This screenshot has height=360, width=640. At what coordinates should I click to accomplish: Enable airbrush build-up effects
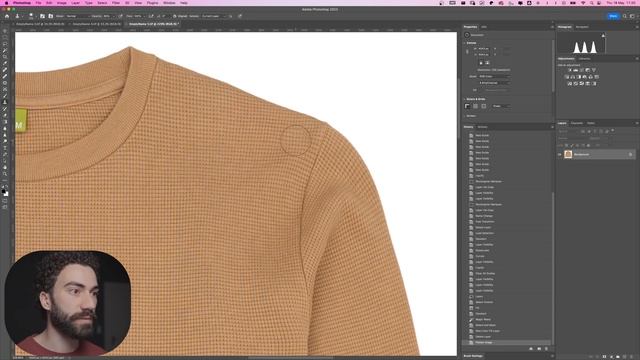click(150, 16)
